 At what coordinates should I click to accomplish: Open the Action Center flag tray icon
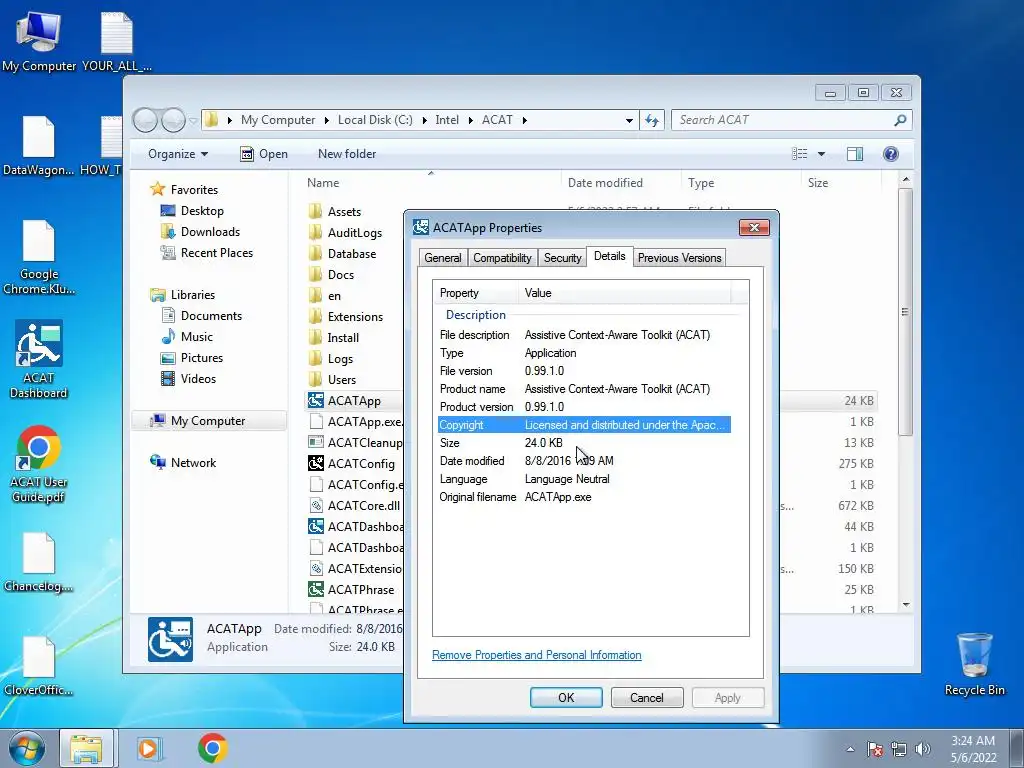[x=875, y=749]
